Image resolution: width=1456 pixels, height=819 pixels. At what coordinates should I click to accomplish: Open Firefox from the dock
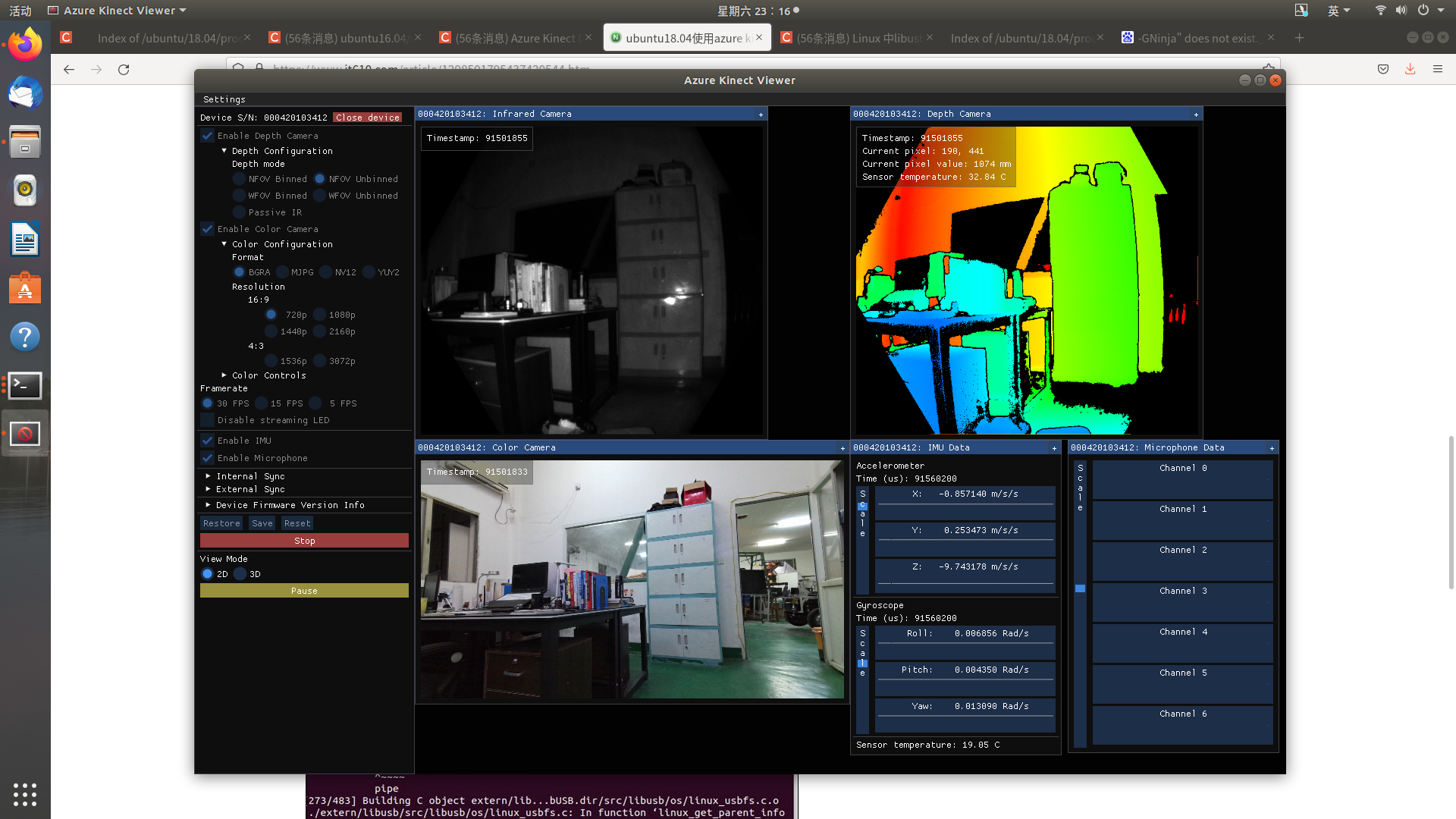pos(25,45)
